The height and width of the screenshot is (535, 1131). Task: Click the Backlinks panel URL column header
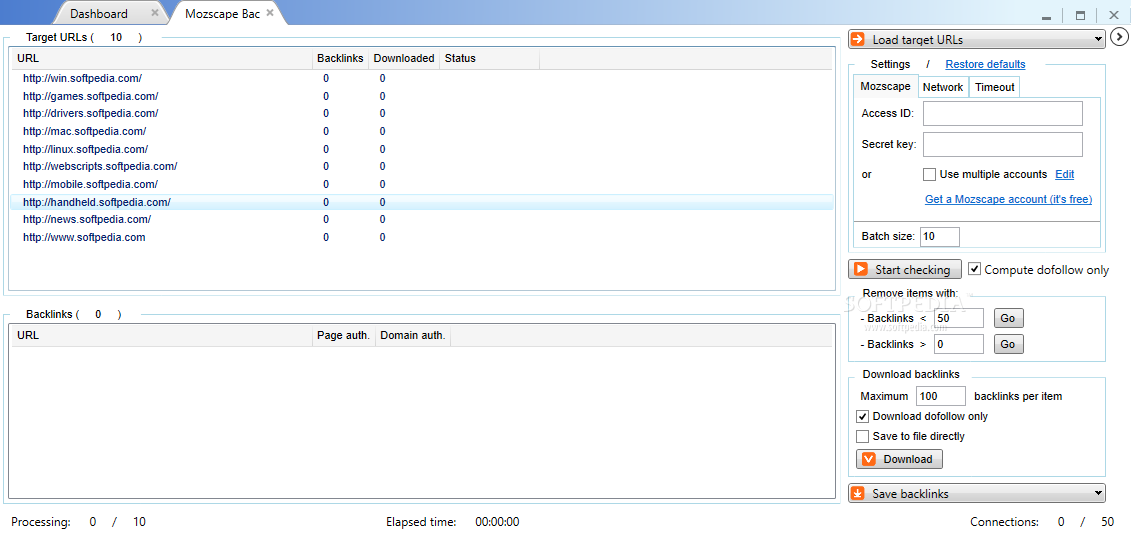162,335
